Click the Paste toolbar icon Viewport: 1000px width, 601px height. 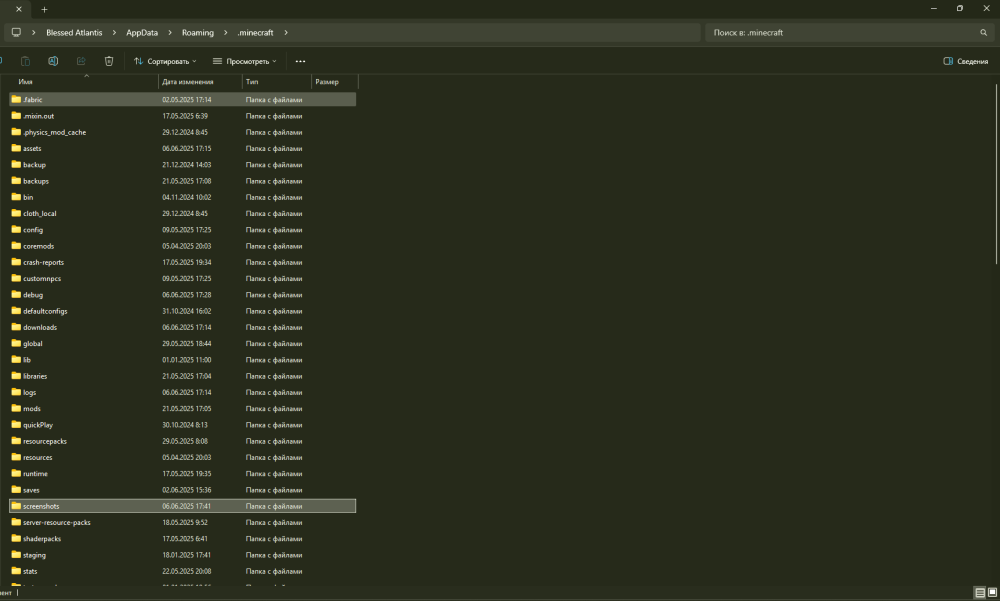point(26,61)
